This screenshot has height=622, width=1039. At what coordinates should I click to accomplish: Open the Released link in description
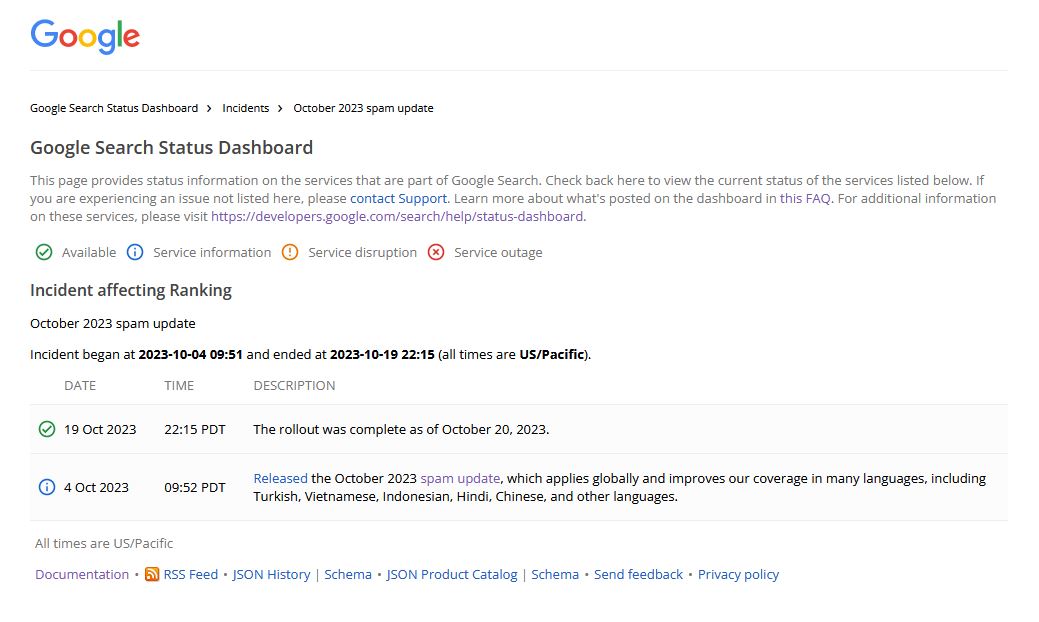[x=280, y=478]
